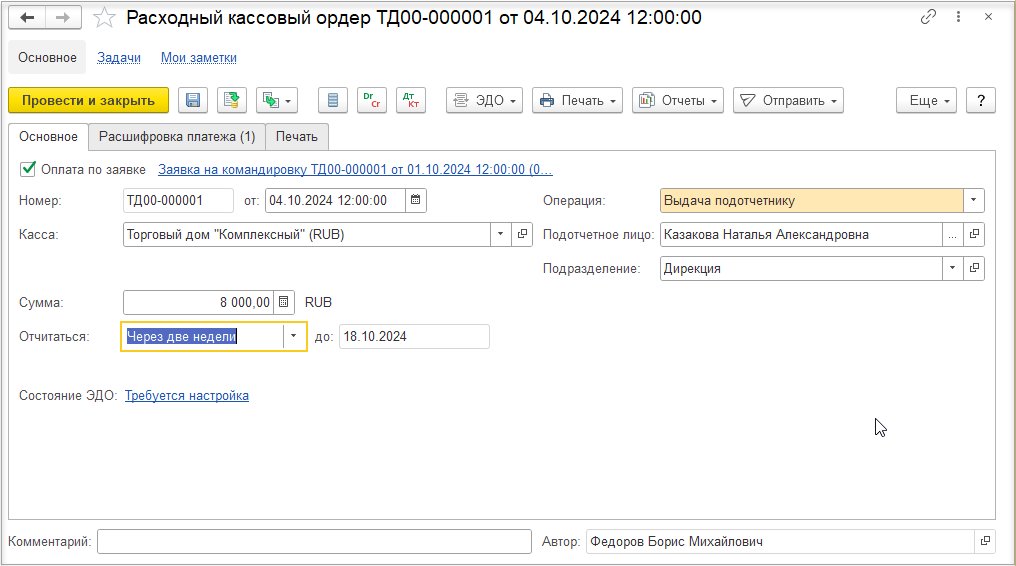Open the Подразделение dropdown arrow
Screen dimensions: 1016x566
(x=952, y=268)
